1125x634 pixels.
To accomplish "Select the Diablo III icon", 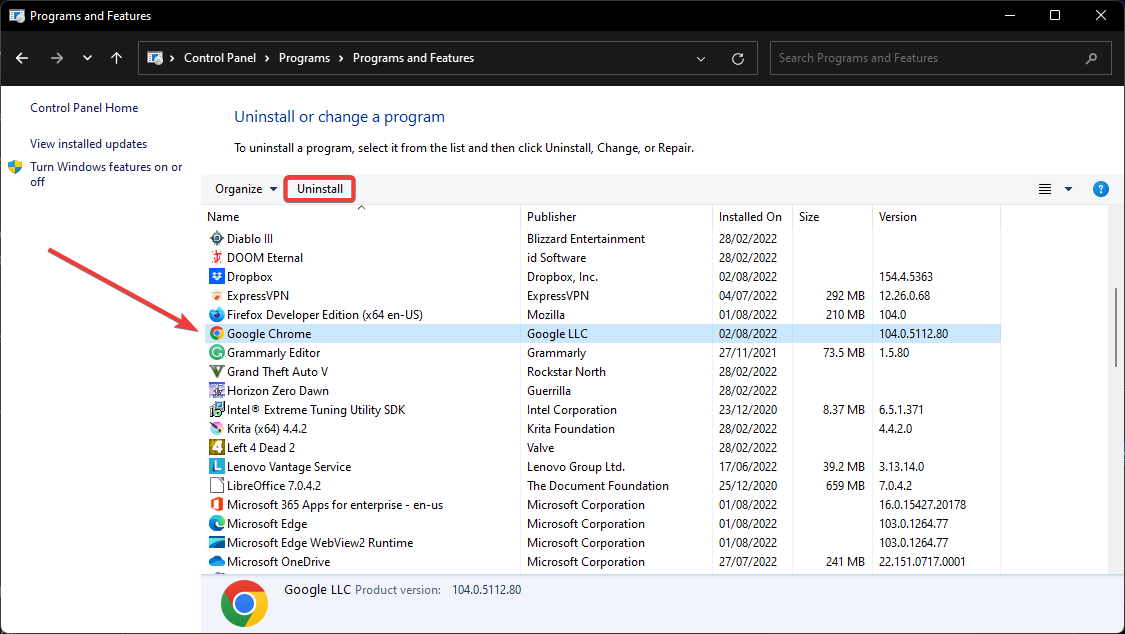I will (217, 238).
